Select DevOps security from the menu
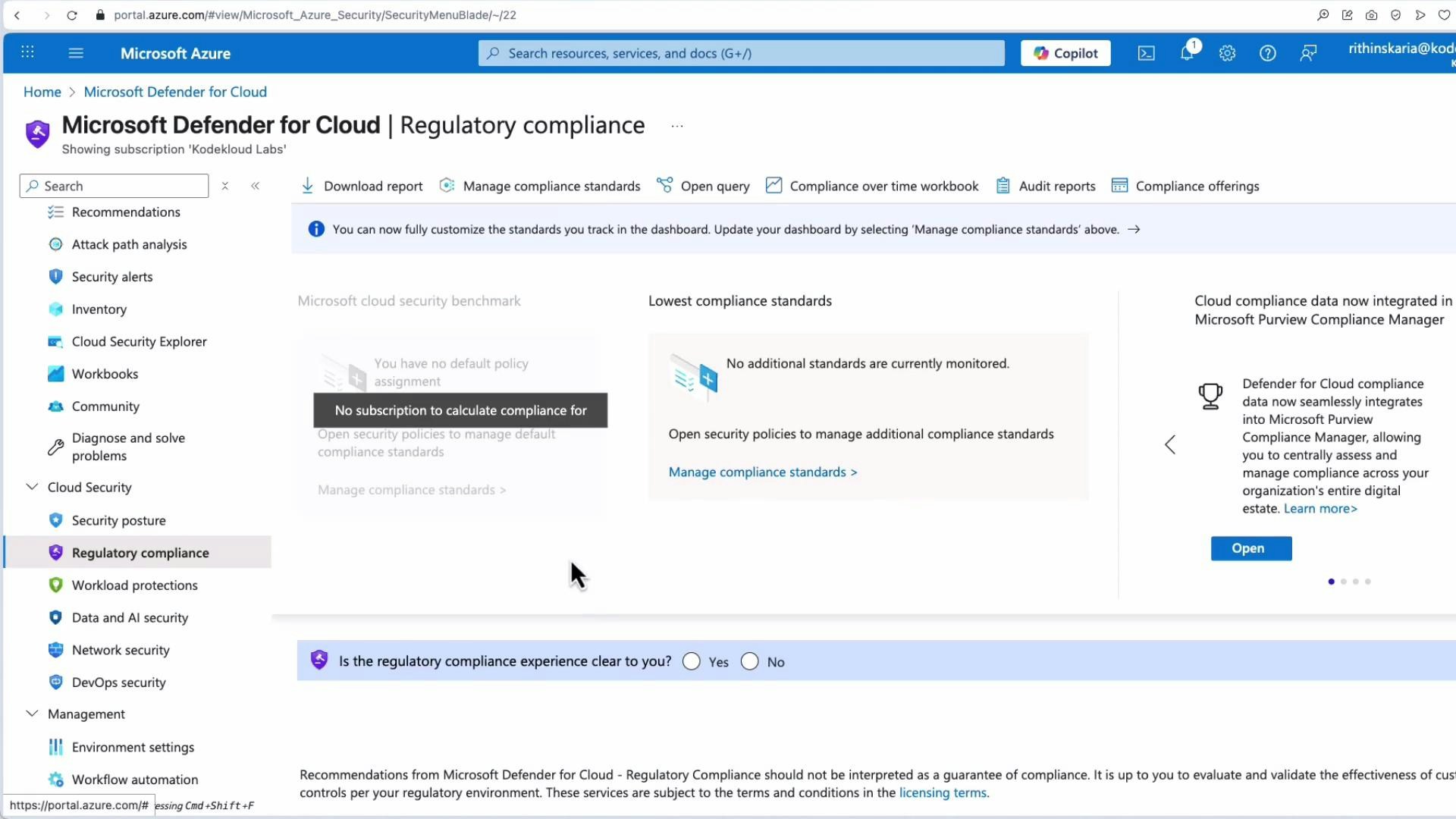The image size is (1456, 819). pyautogui.click(x=118, y=682)
